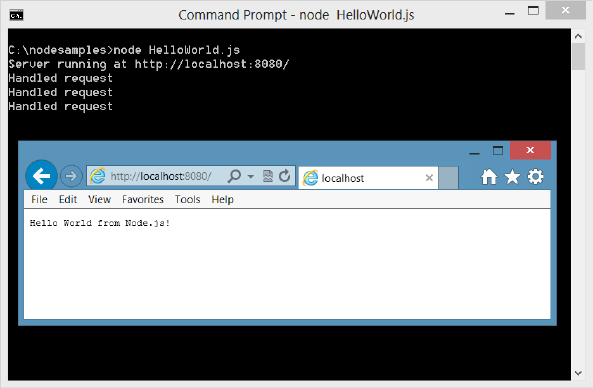Screen dimensions: 593x388
Task: Click the Search magnifier icon in address bar
Action: click(234, 176)
